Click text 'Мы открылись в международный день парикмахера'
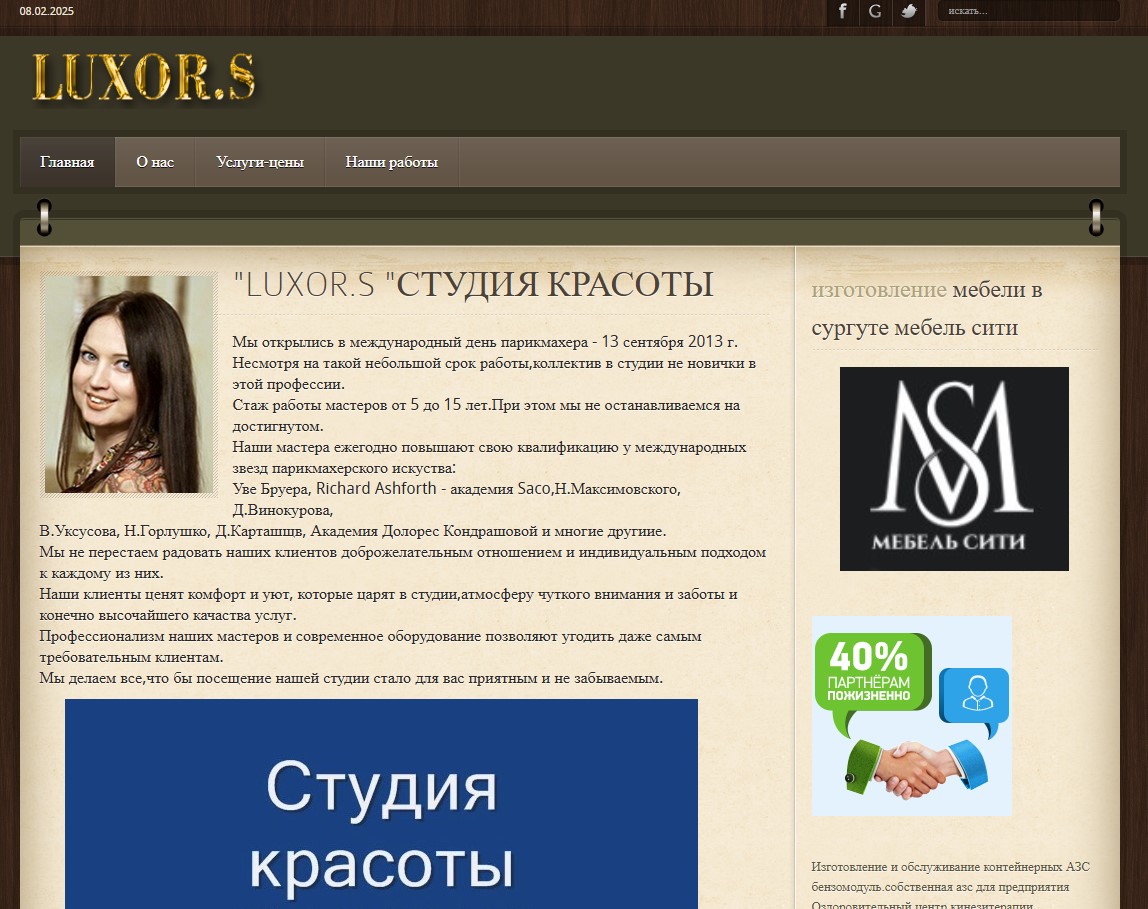This screenshot has width=1148, height=909. pos(410,342)
